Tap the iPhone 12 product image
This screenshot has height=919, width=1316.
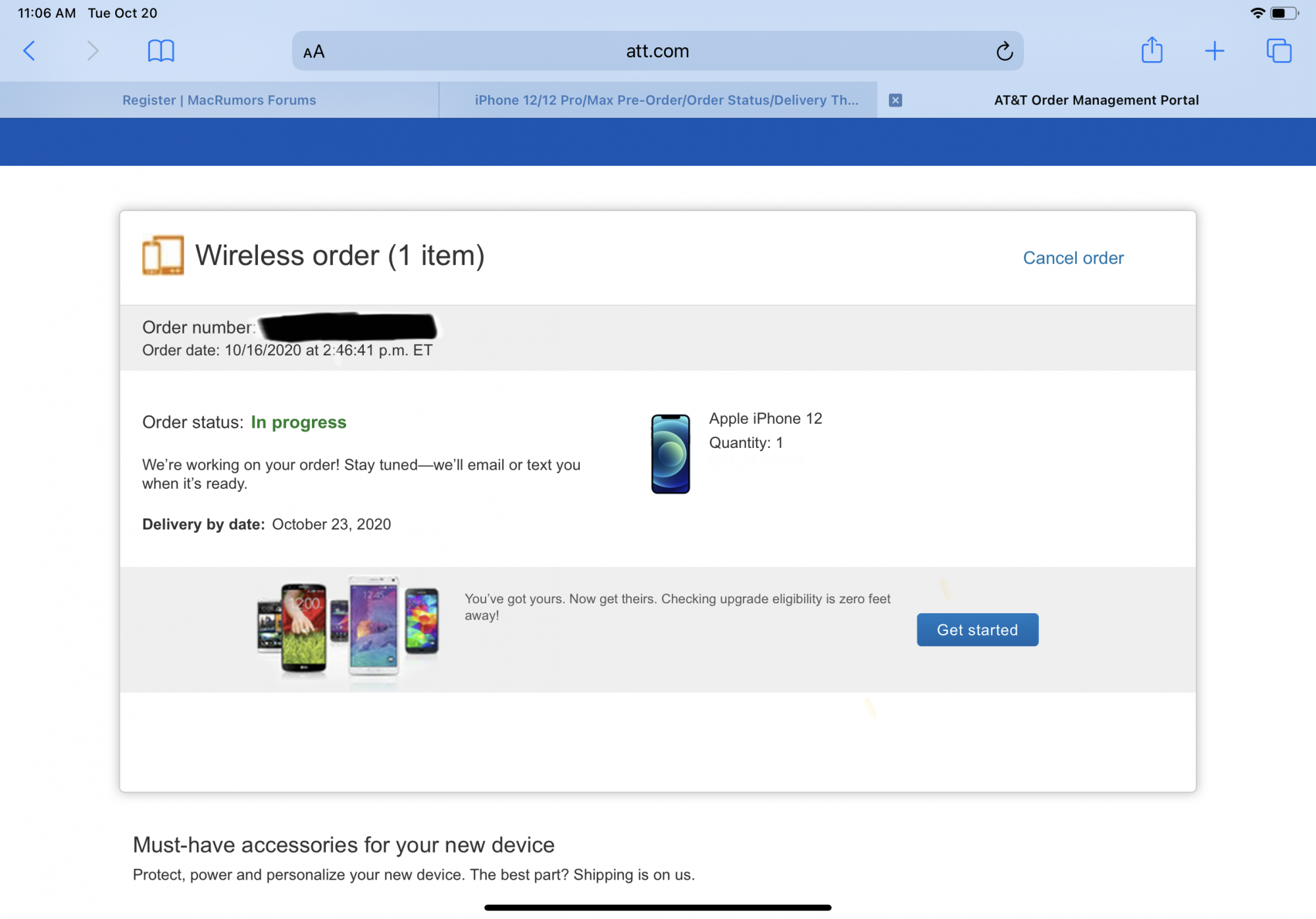(x=671, y=454)
